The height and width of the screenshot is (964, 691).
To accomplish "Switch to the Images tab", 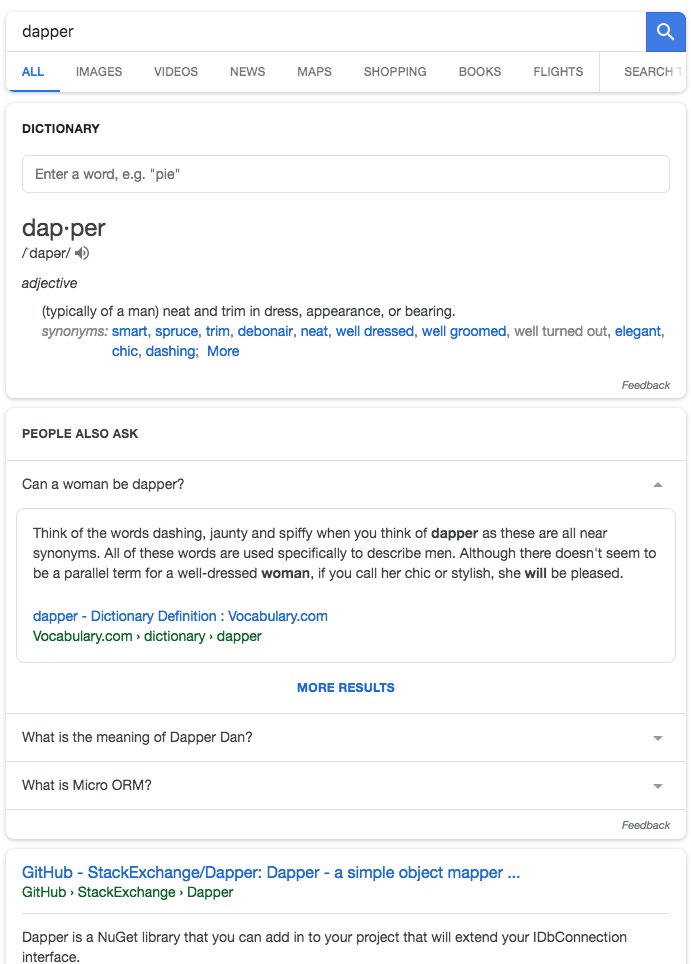I will [99, 71].
